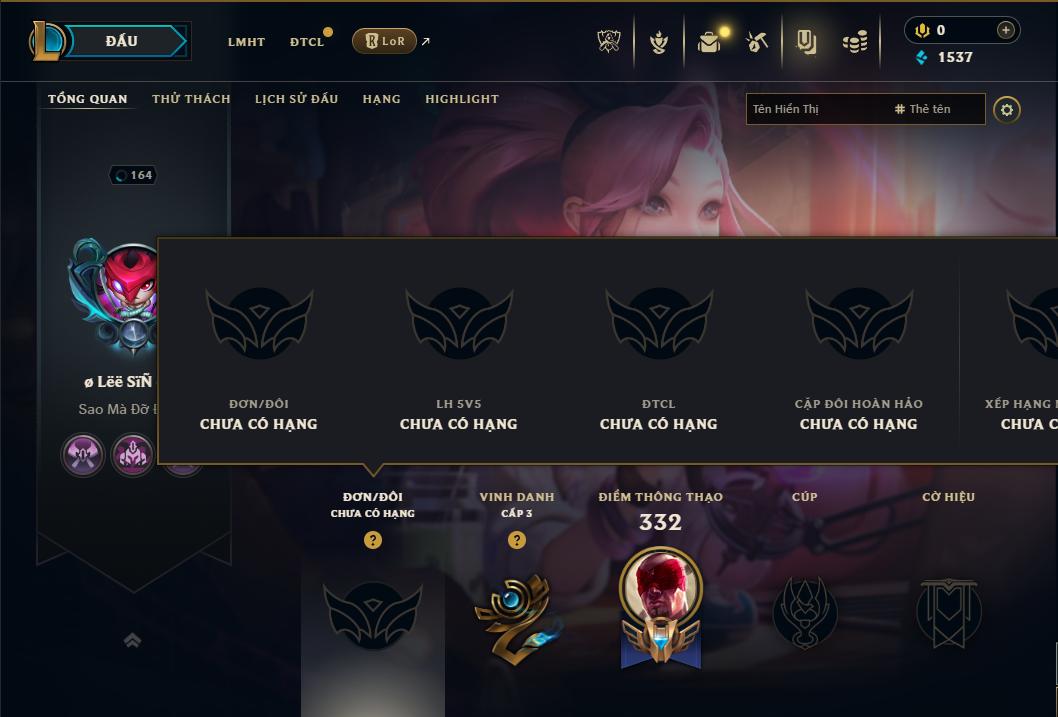Switch to the LỊCH SỬ ĐẤU tab

point(296,99)
